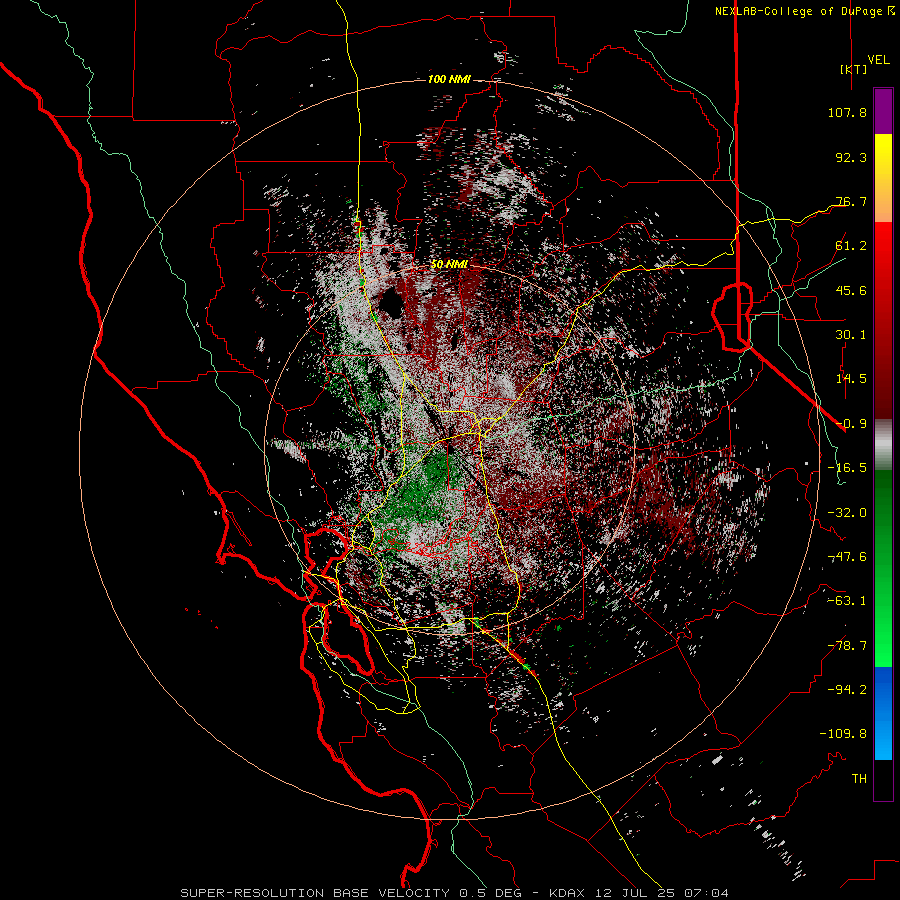Click the 107.8 velocity scale value
The height and width of the screenshot is (900, 900).
pyautogui.click(x=847, y=112)
